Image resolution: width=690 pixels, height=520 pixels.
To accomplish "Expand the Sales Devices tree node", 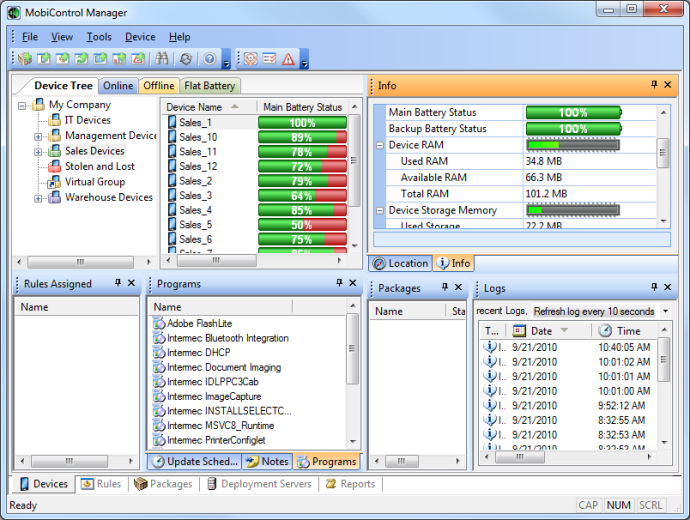I will 38,152.
